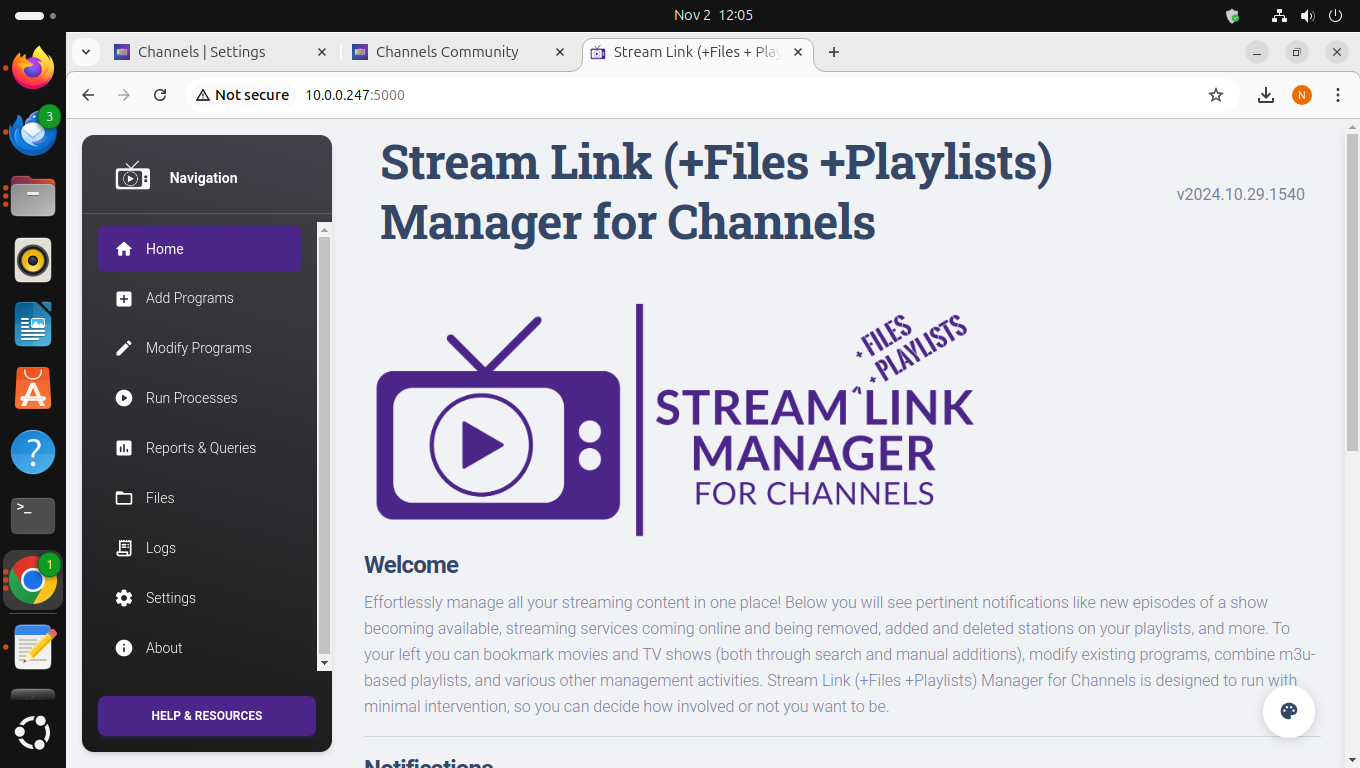Open the Chrome three-dot menu
The image size is (1360, 768).
point(1338,95)
